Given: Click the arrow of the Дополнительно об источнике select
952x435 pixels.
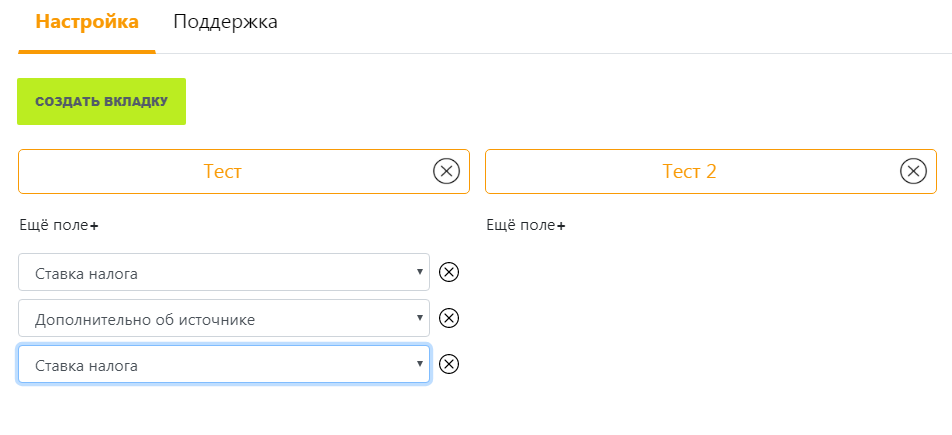Looking at the screenshot, I should pyautogui.click(x=420, y=318).
